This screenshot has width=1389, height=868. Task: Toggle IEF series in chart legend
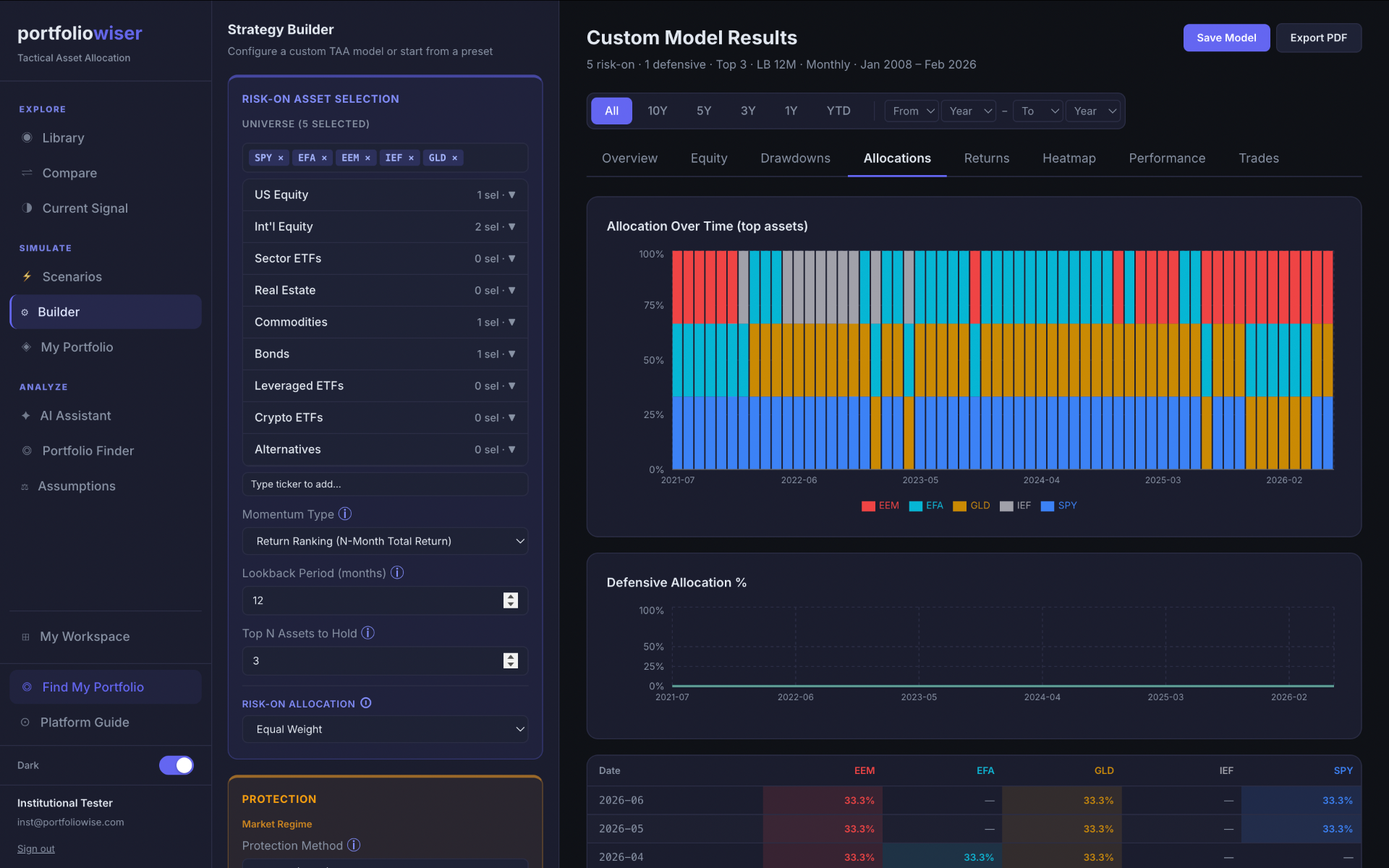pyautogui.click(x=1015, y=506)
